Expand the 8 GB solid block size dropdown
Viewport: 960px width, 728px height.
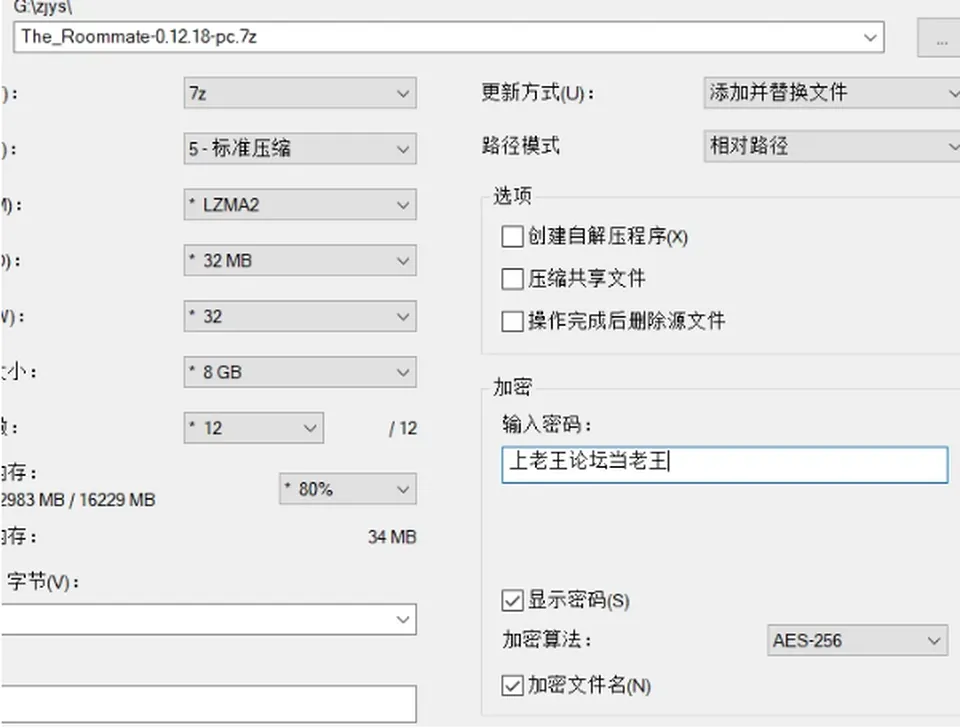coord(300,372)
